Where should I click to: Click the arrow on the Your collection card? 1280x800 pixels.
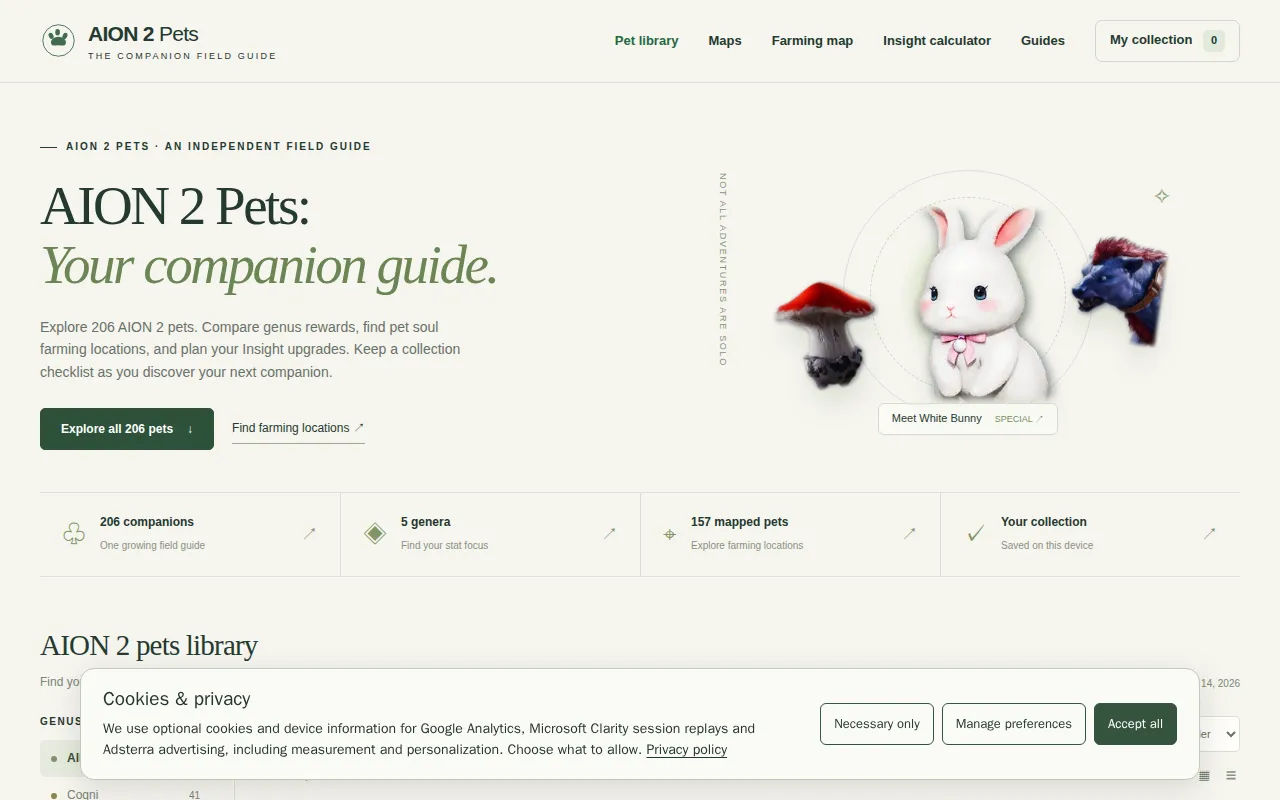(x=1210, y=534)
